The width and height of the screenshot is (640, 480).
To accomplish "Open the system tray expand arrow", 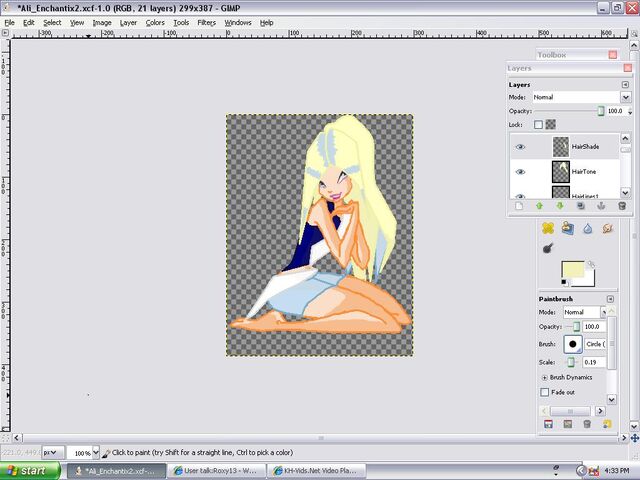I will click(580, 471).
